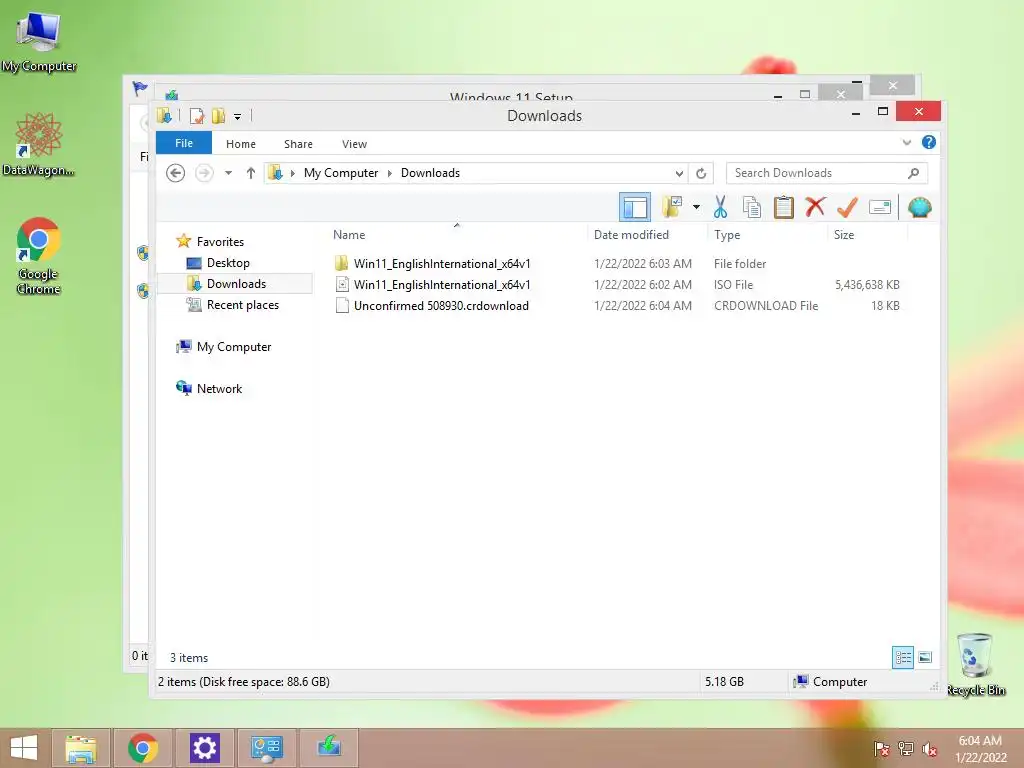Viewport: 1024px width, 768px height.
Task: Select Unconfirmed 508930.crdownload file
Action: pyautogui.click(x=441, y=306)
